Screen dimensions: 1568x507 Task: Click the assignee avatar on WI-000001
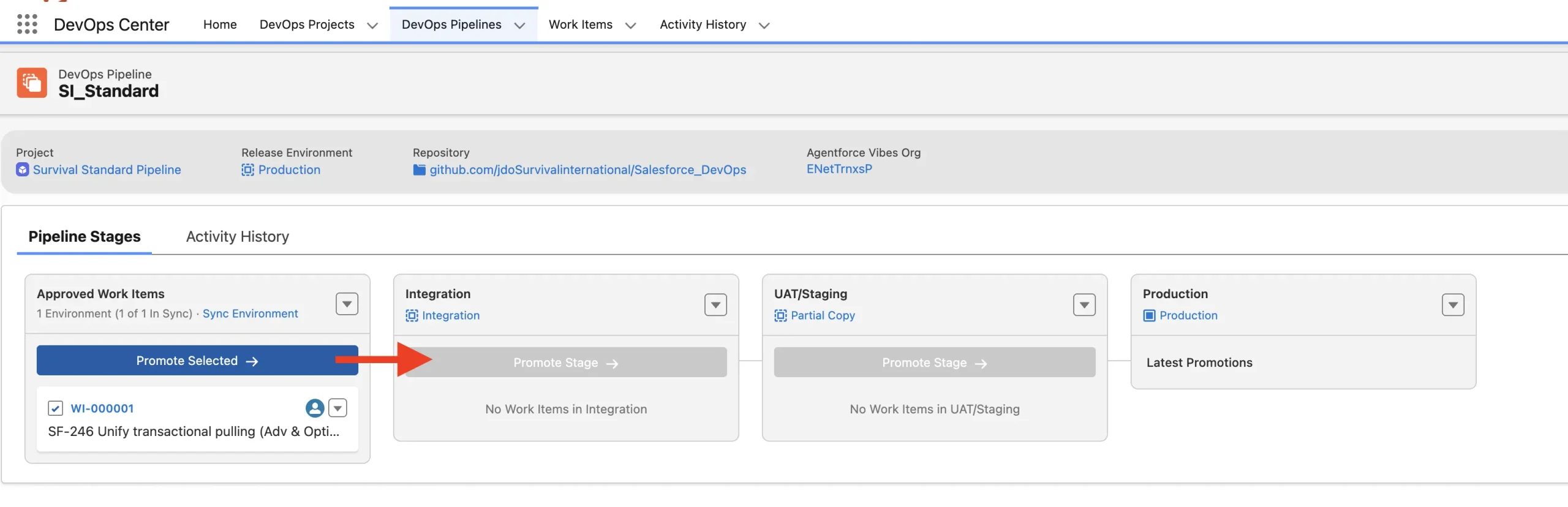[x=315, y=408]
